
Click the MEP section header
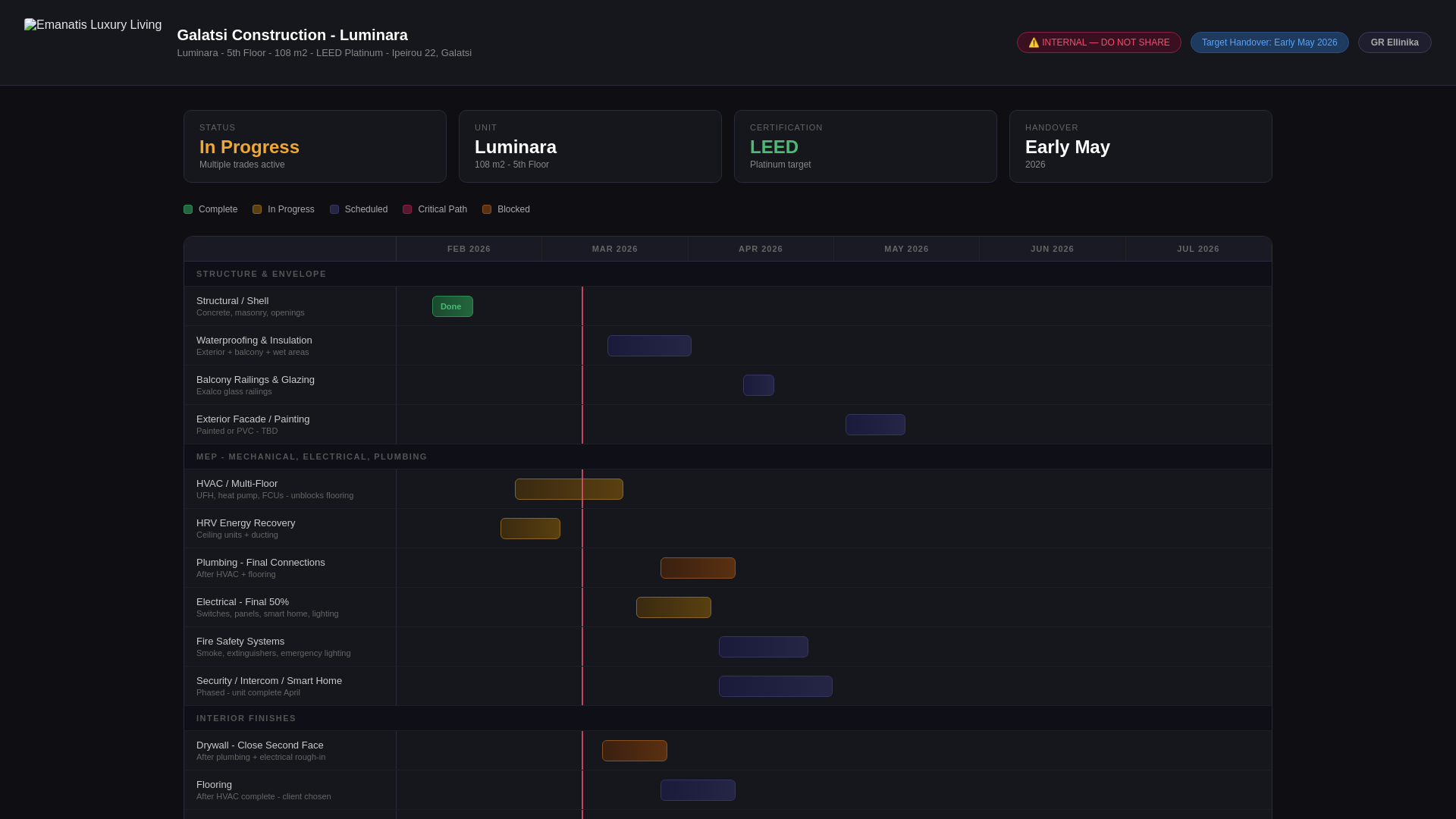(x=728, y=457)
